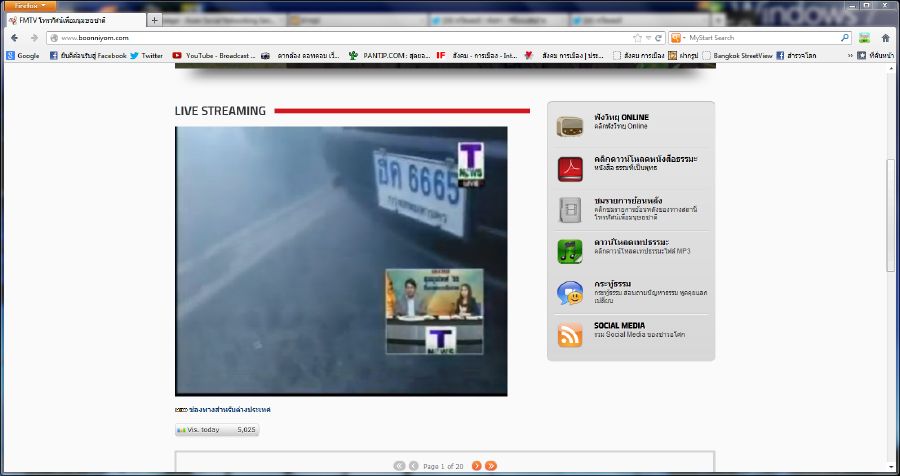Open the YouTube - Broadcast bookmark
Image resolution: width=900 pixels, height=476 pixels.
click(x=214, y=56)
